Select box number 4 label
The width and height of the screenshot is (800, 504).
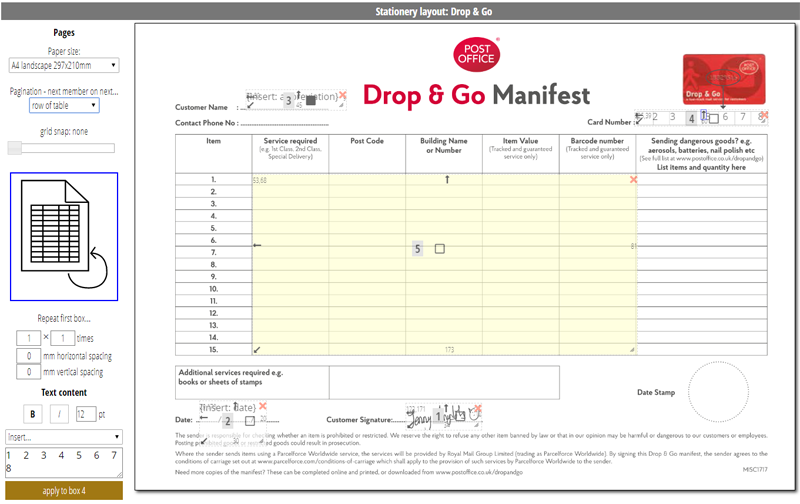click(x=691, y=119)
